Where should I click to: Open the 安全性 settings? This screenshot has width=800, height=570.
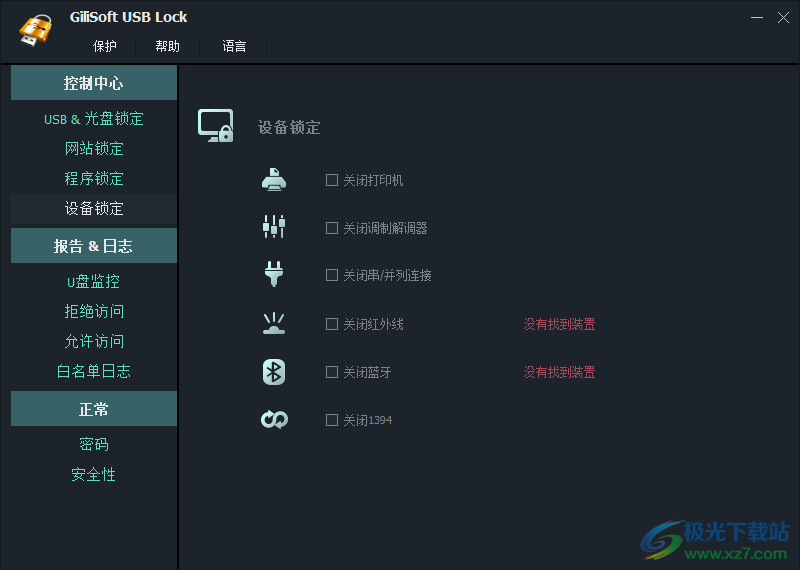pyautogui.click(x=94, y=475)
